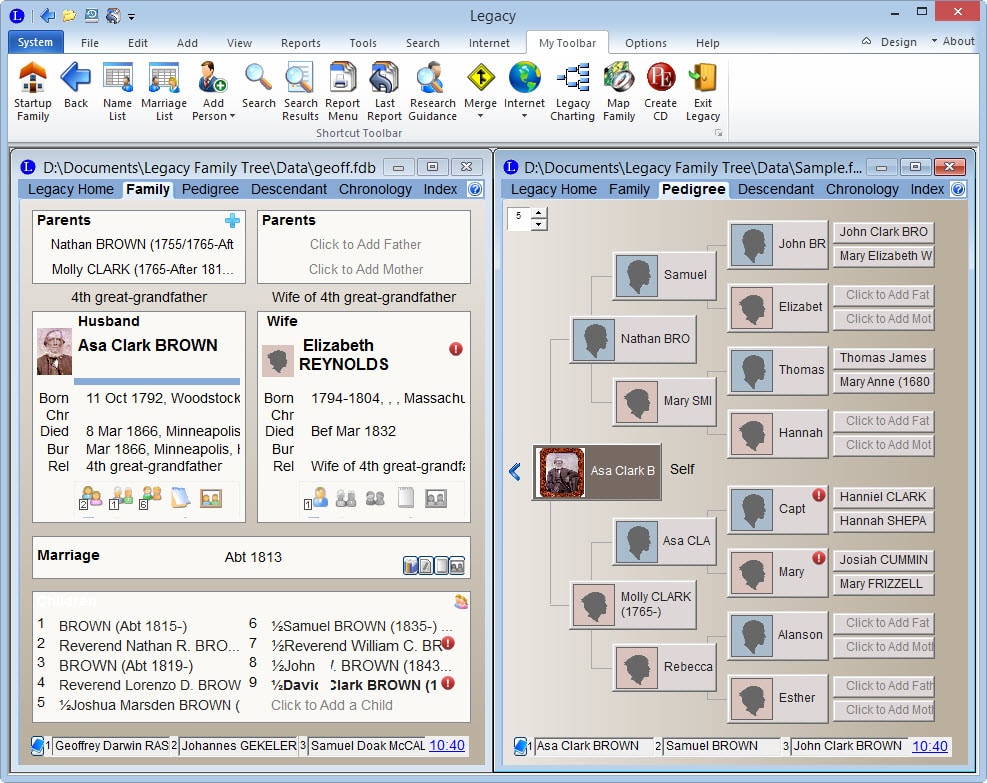
Task: Expand the Merge dropdown arrow
Action: [x=480, y=116]
